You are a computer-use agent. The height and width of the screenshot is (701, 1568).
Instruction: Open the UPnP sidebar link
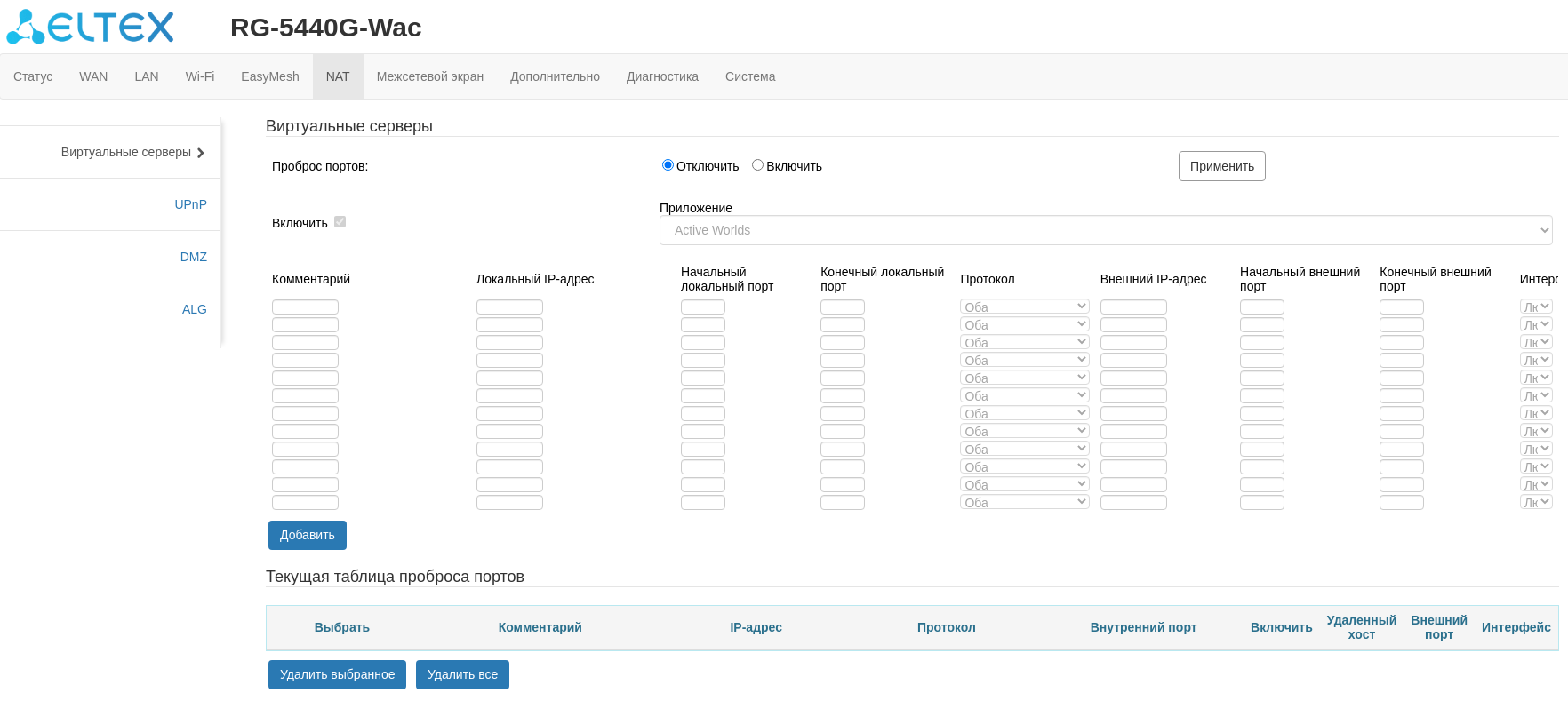[190, 204]
